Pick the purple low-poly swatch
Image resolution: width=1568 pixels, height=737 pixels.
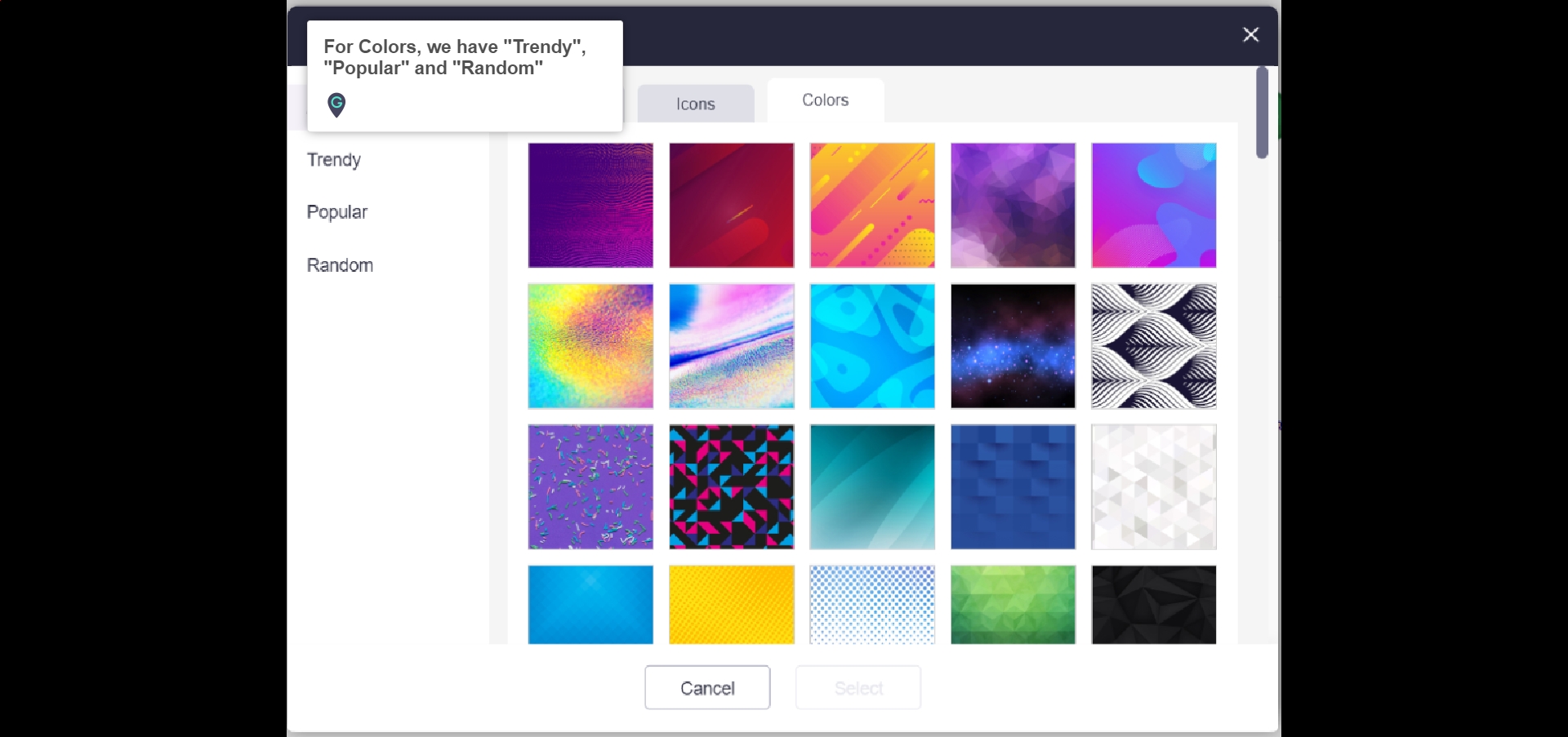point(1013,206)
